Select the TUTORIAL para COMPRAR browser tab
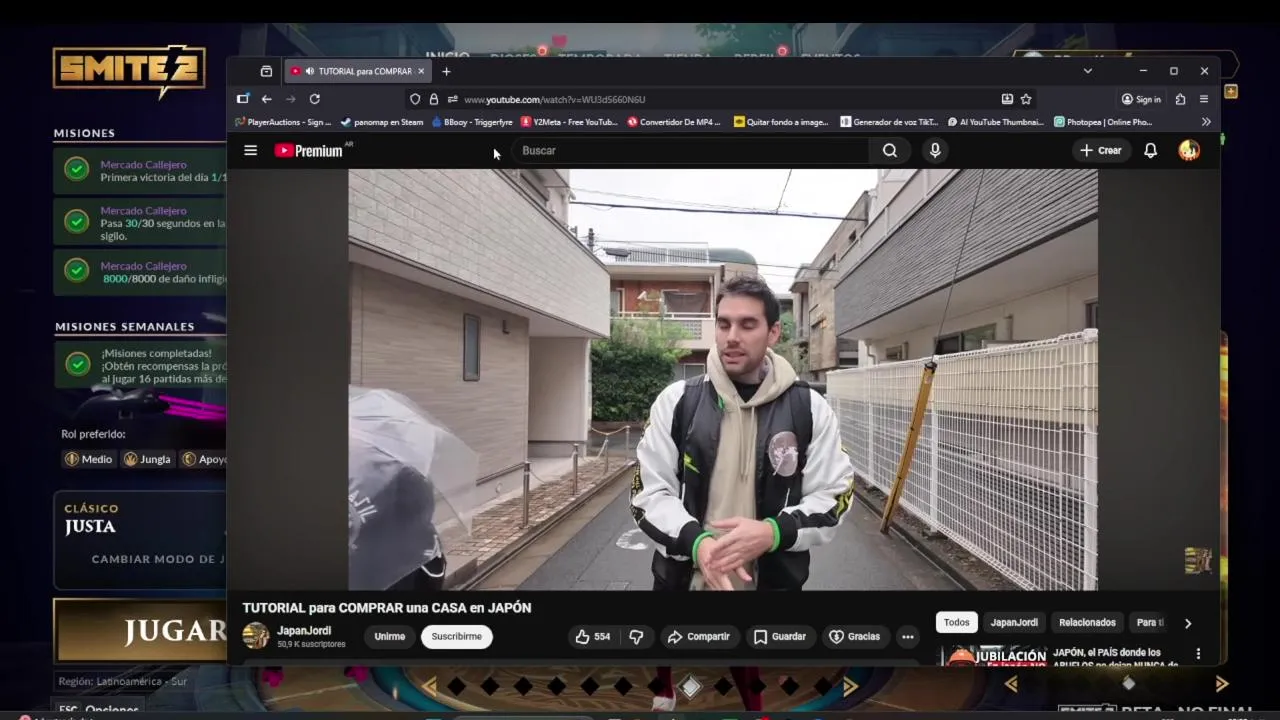 358,71
